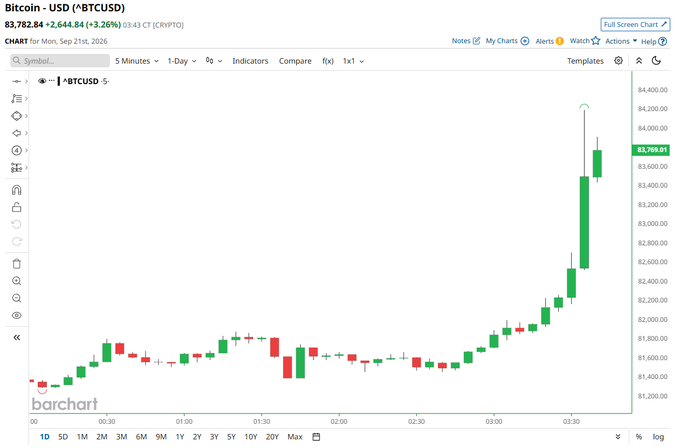The width and height of the screenshot is (680, 448).
Task: Open Notes for this chart
Action: (x=466, y=41)
